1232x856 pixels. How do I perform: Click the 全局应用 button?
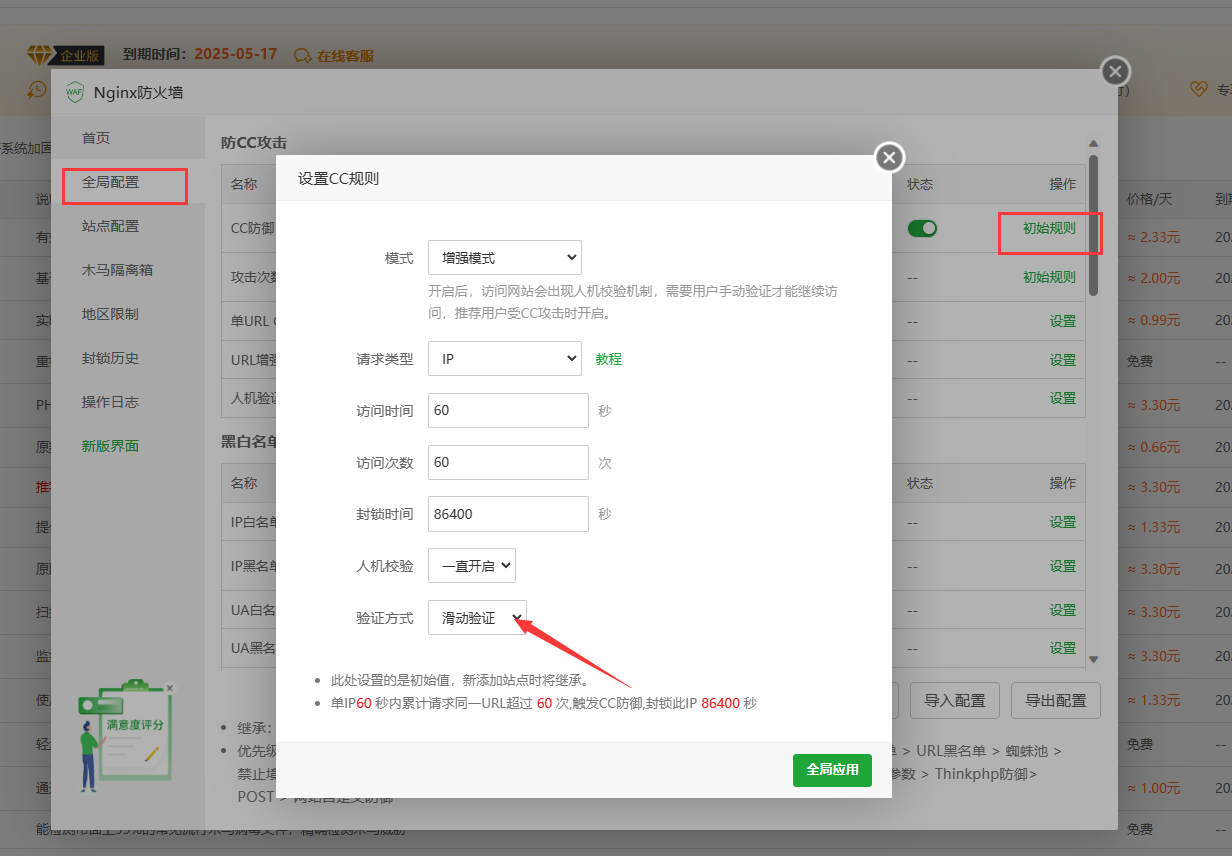832,770
